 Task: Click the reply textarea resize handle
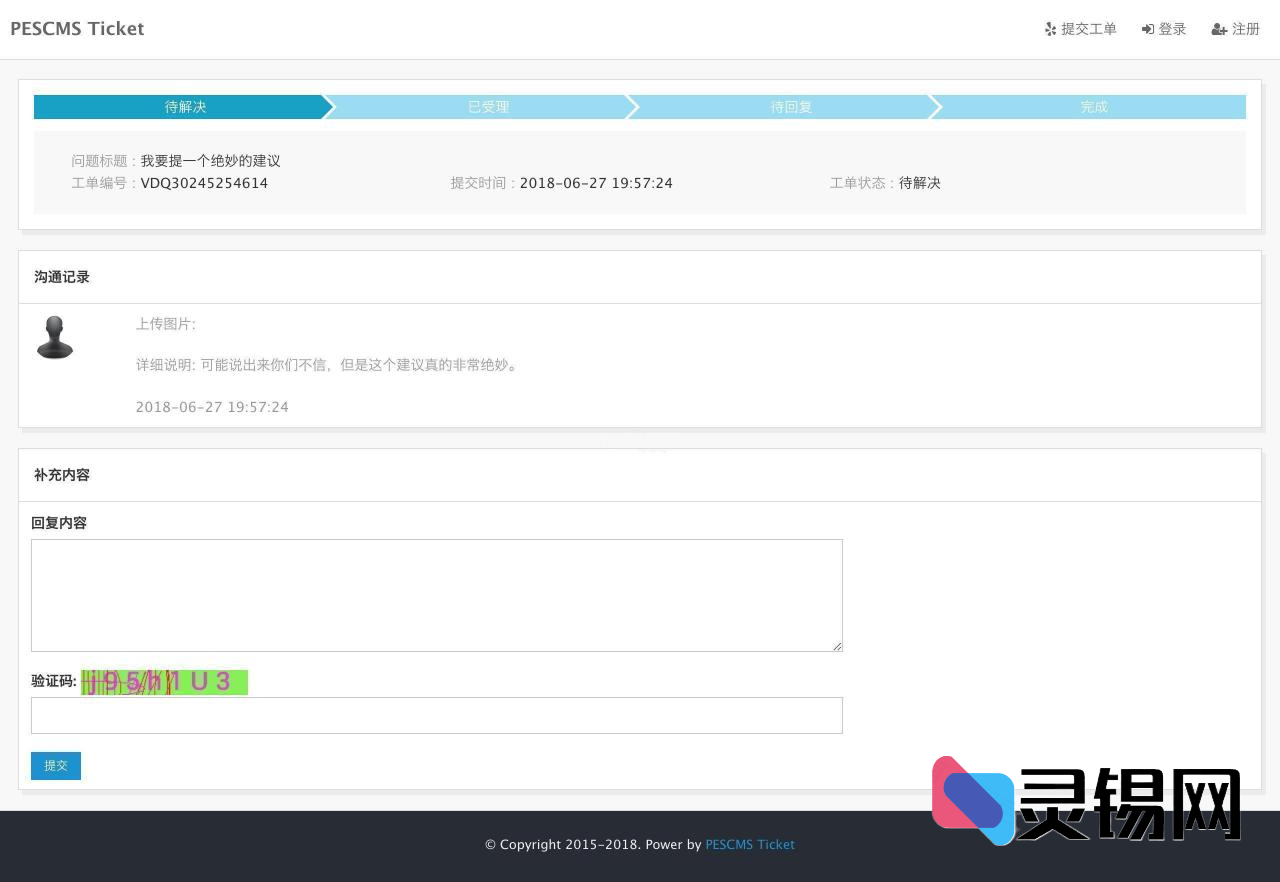838,647
